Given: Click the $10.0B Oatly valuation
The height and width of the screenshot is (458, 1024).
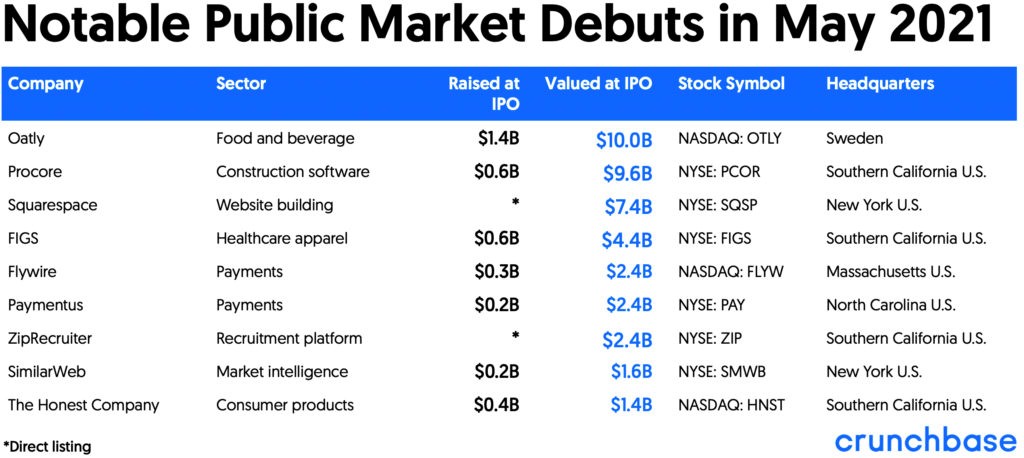Looking at the screenshot, I should (x=624, y=139).
